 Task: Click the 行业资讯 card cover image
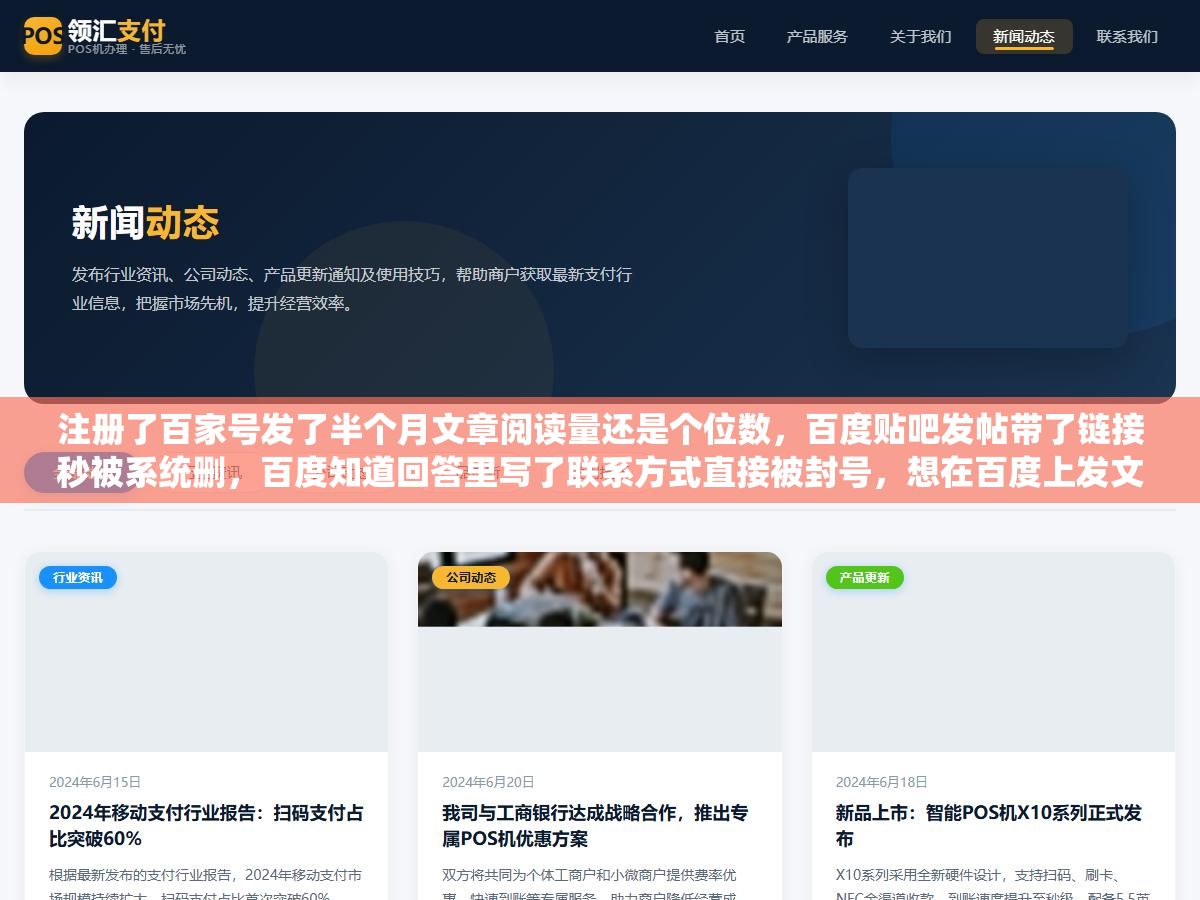tap(206, 652)
